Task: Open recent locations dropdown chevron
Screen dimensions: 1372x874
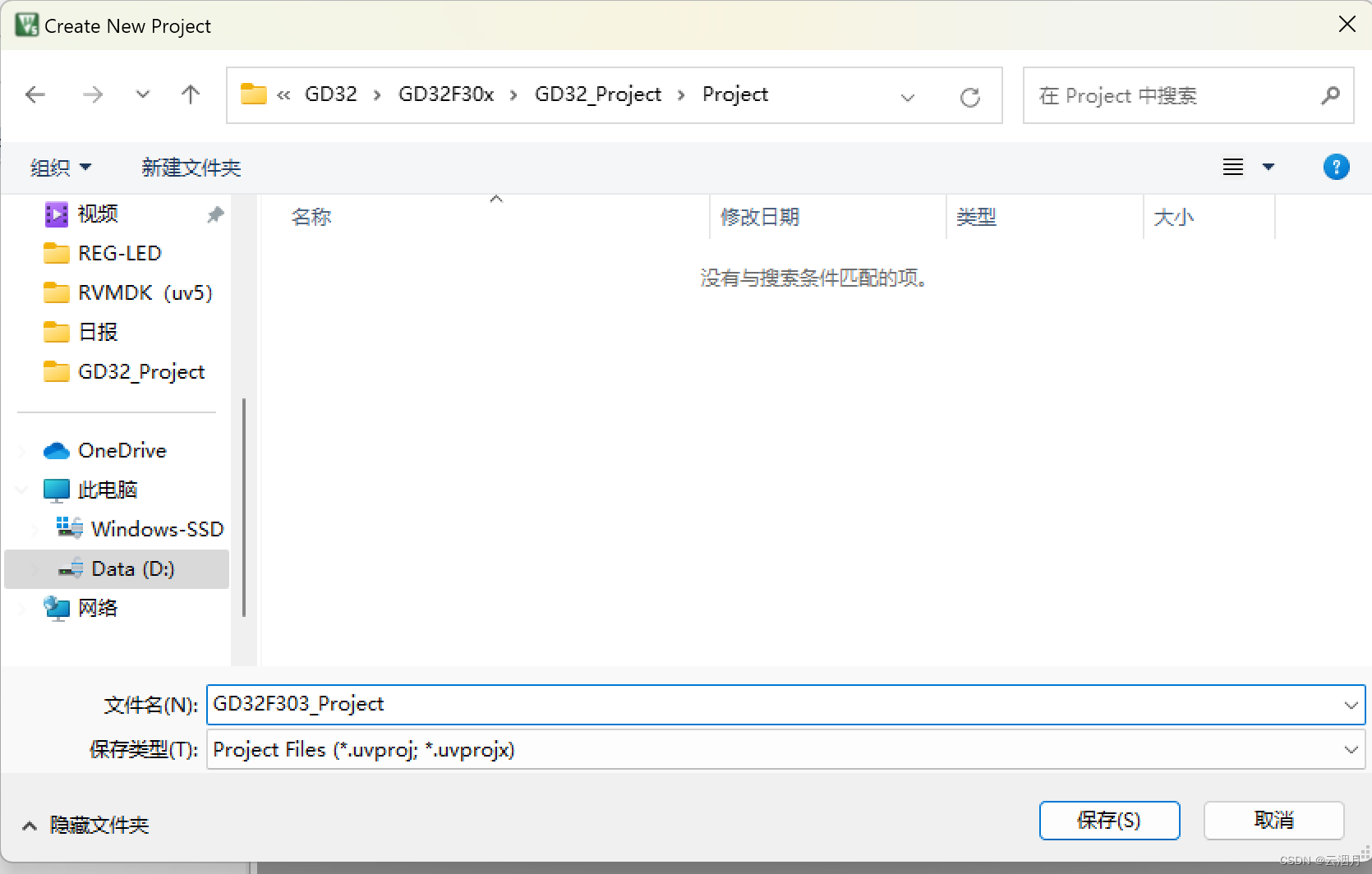Action: (143, 94)
